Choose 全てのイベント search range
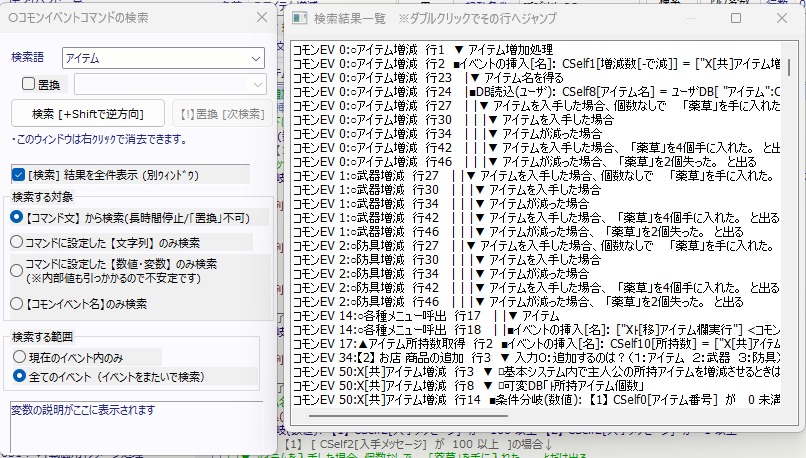This screenshot has height=458, width=806. point(20,376)
